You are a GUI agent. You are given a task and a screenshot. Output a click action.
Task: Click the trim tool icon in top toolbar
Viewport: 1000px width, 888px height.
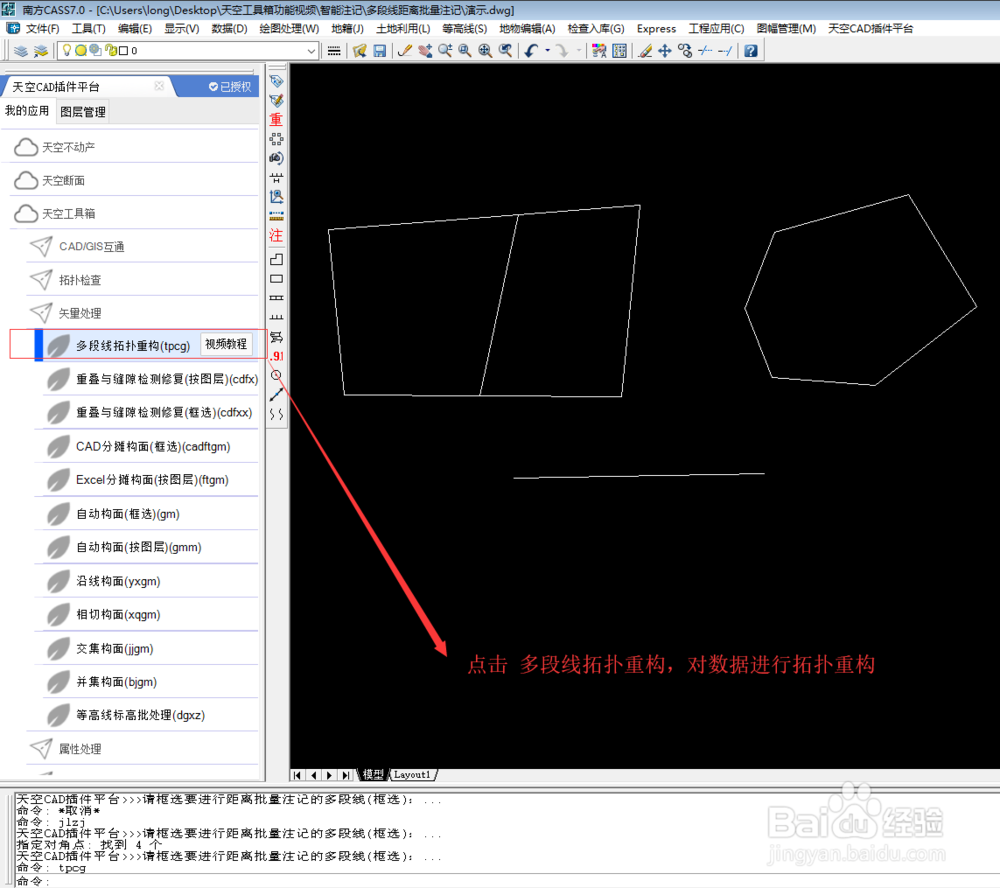pyautogui.click(x=705, y=51)
